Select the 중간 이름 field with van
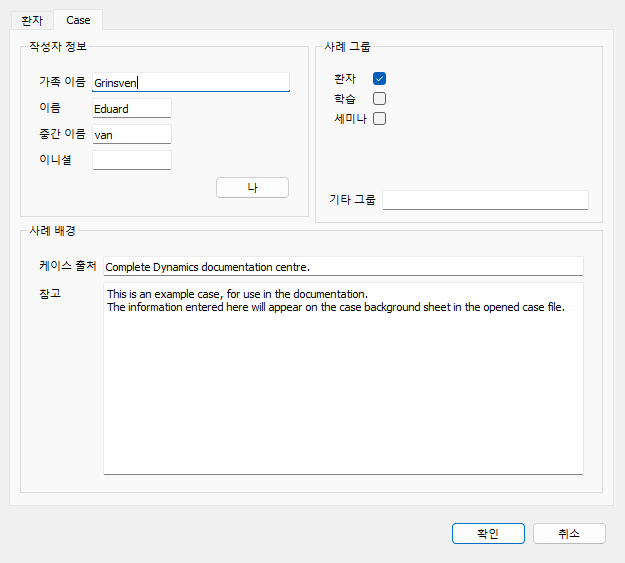Screen dimensions: 625x563 click(132, 134)
